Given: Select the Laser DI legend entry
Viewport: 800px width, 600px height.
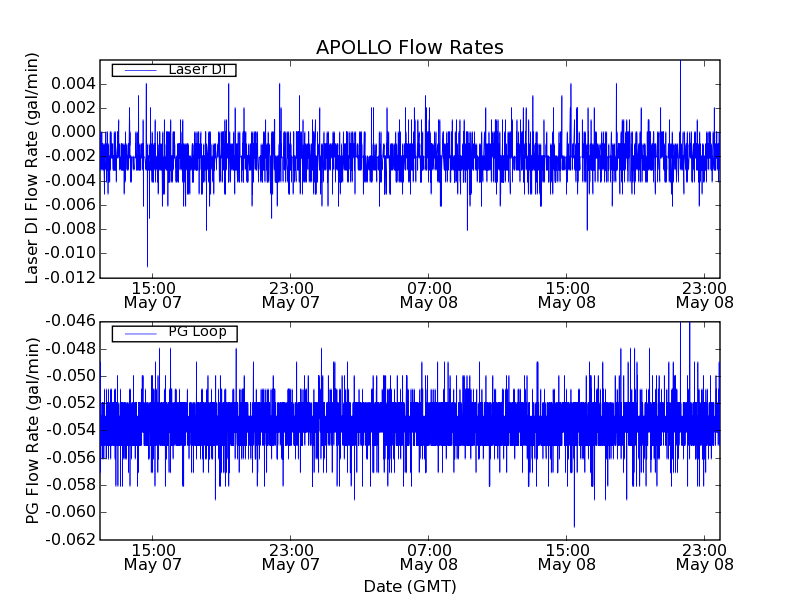Looking at the screenshot, I should (x=174, y=70).
